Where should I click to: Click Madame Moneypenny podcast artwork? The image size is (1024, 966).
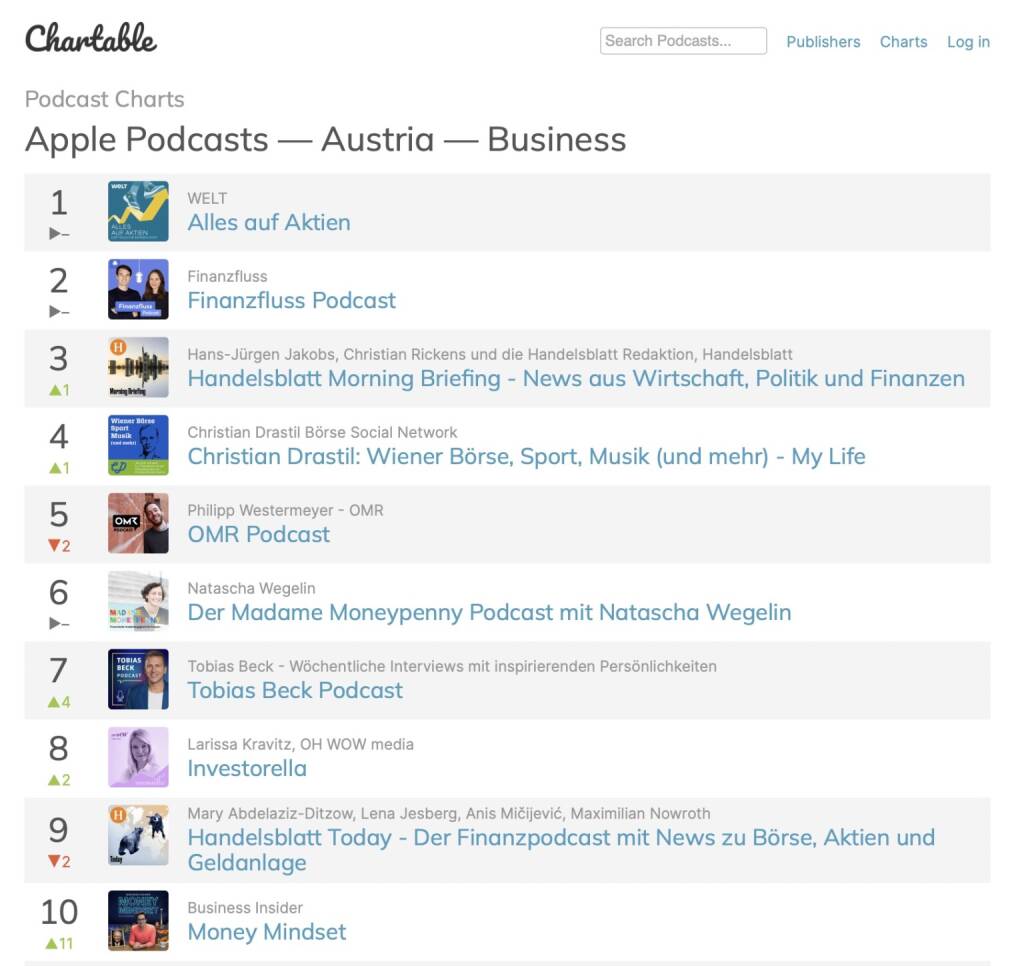click(138, 601)
